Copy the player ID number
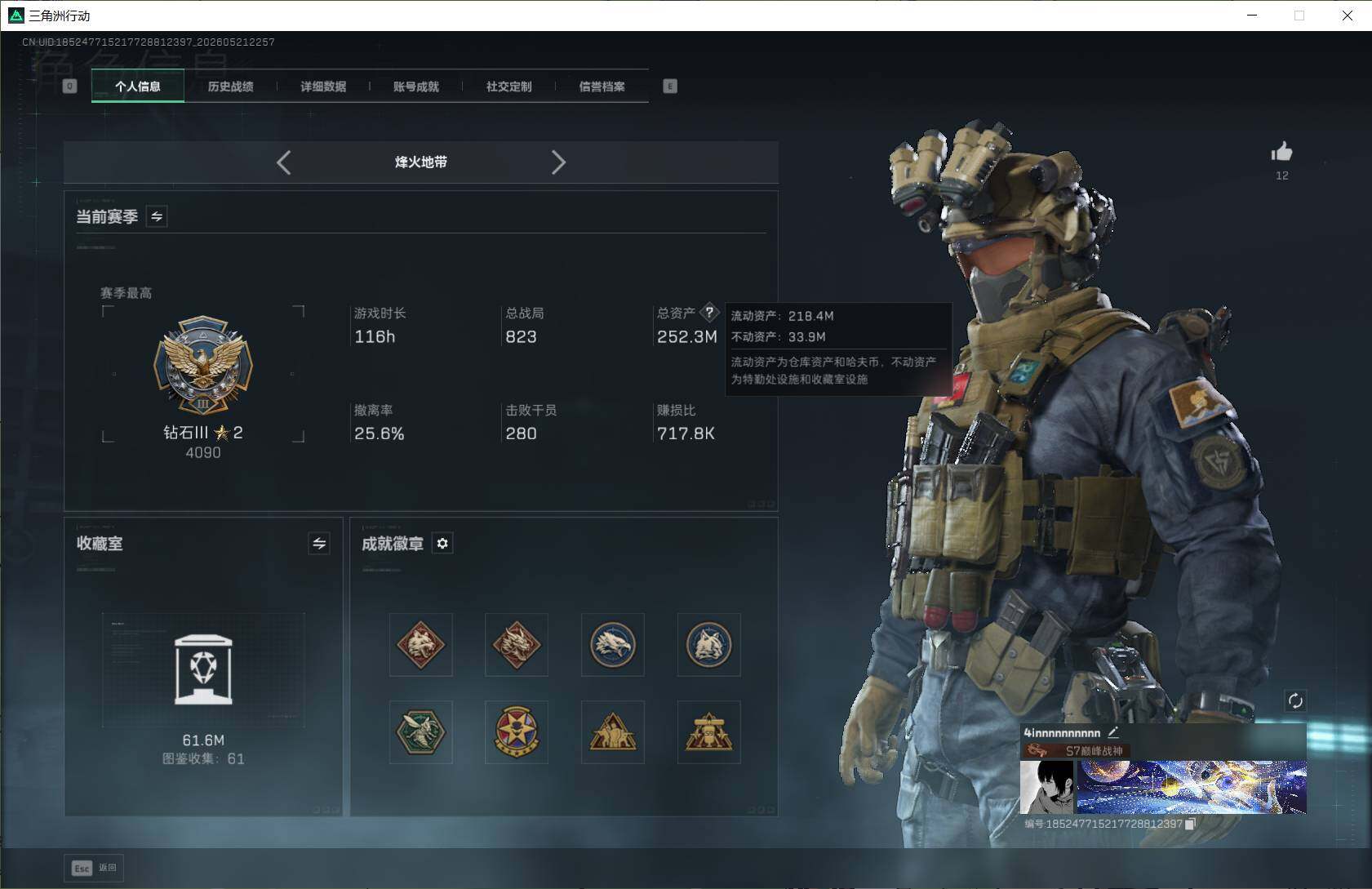Screen dimensions: 1372x889 point(1191,824)
